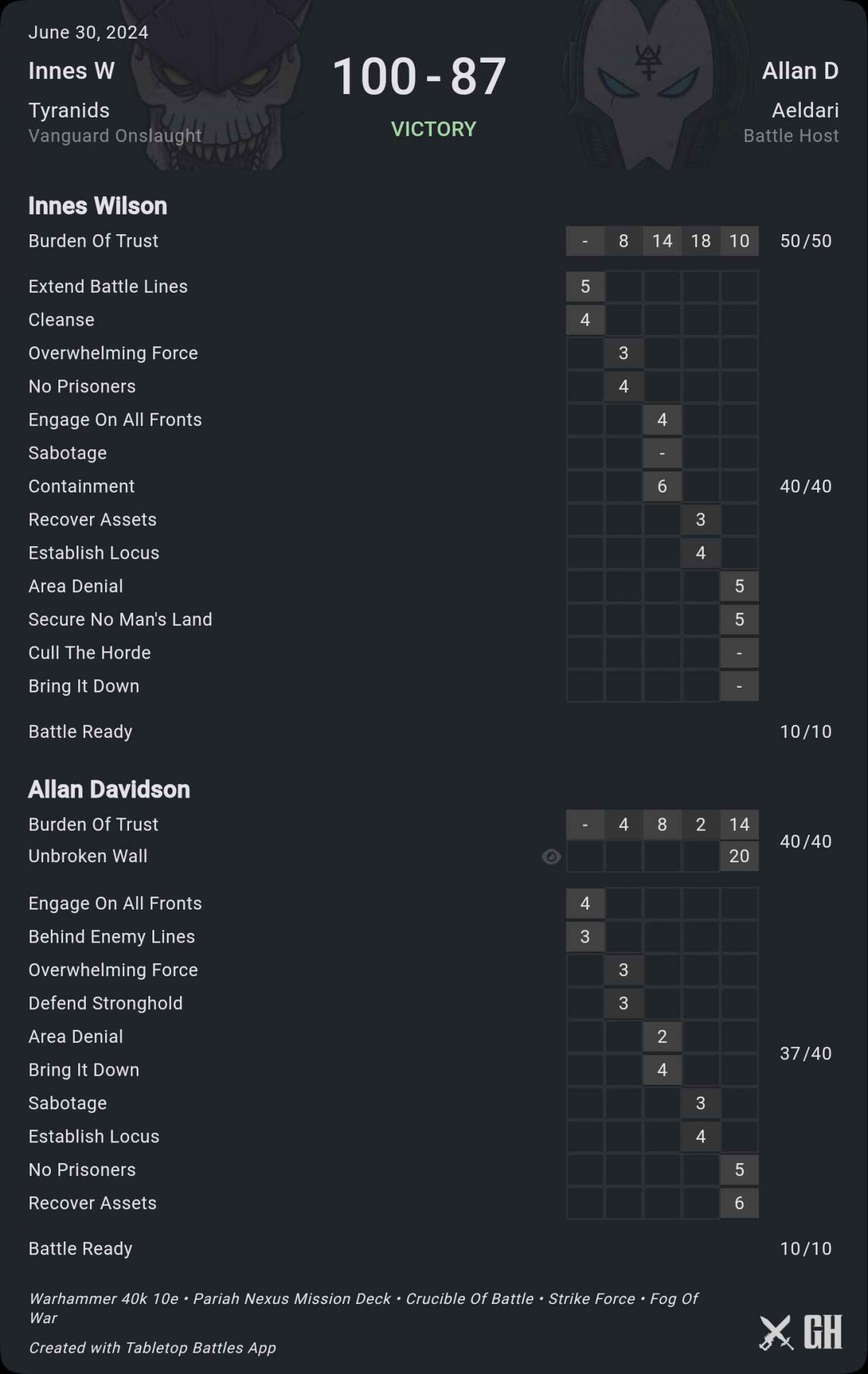Click Secure No Man's Land objective row
Image resolution: width=868 pixels, height=1374 pixels.
pos(120,620)
